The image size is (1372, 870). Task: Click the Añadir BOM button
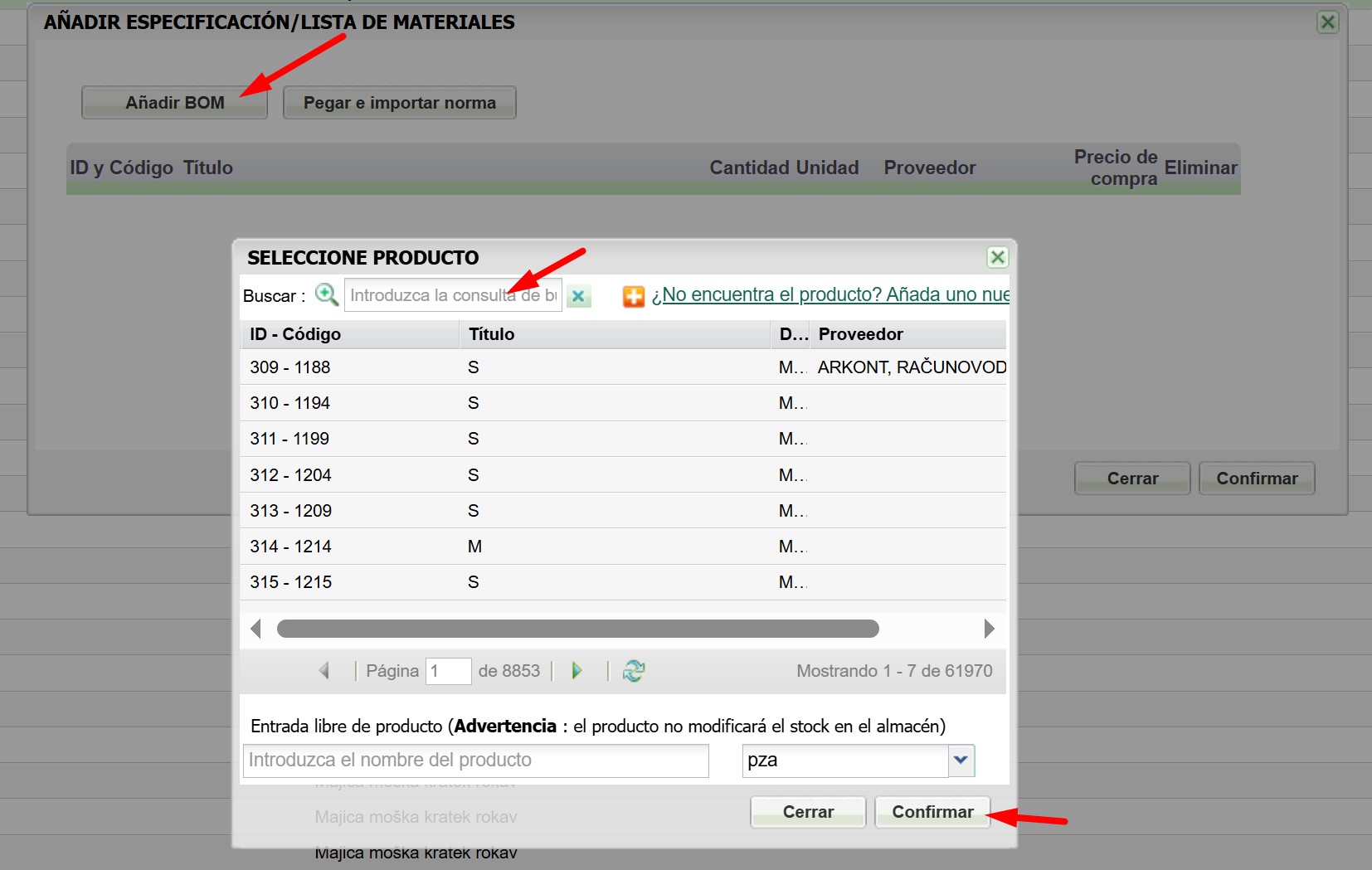[x=174, y=103]
